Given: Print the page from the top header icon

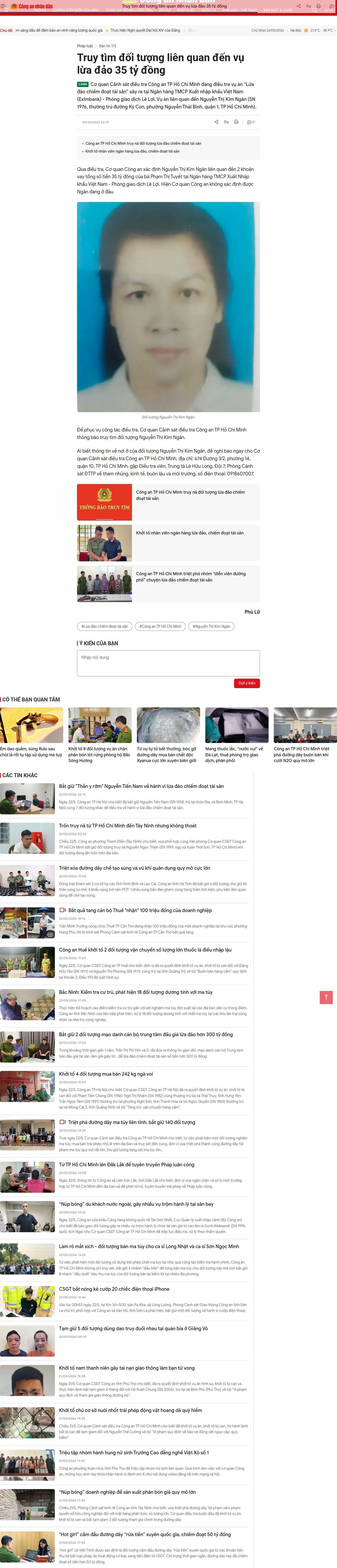Looking at the screenshot, I should pos(318,6).
